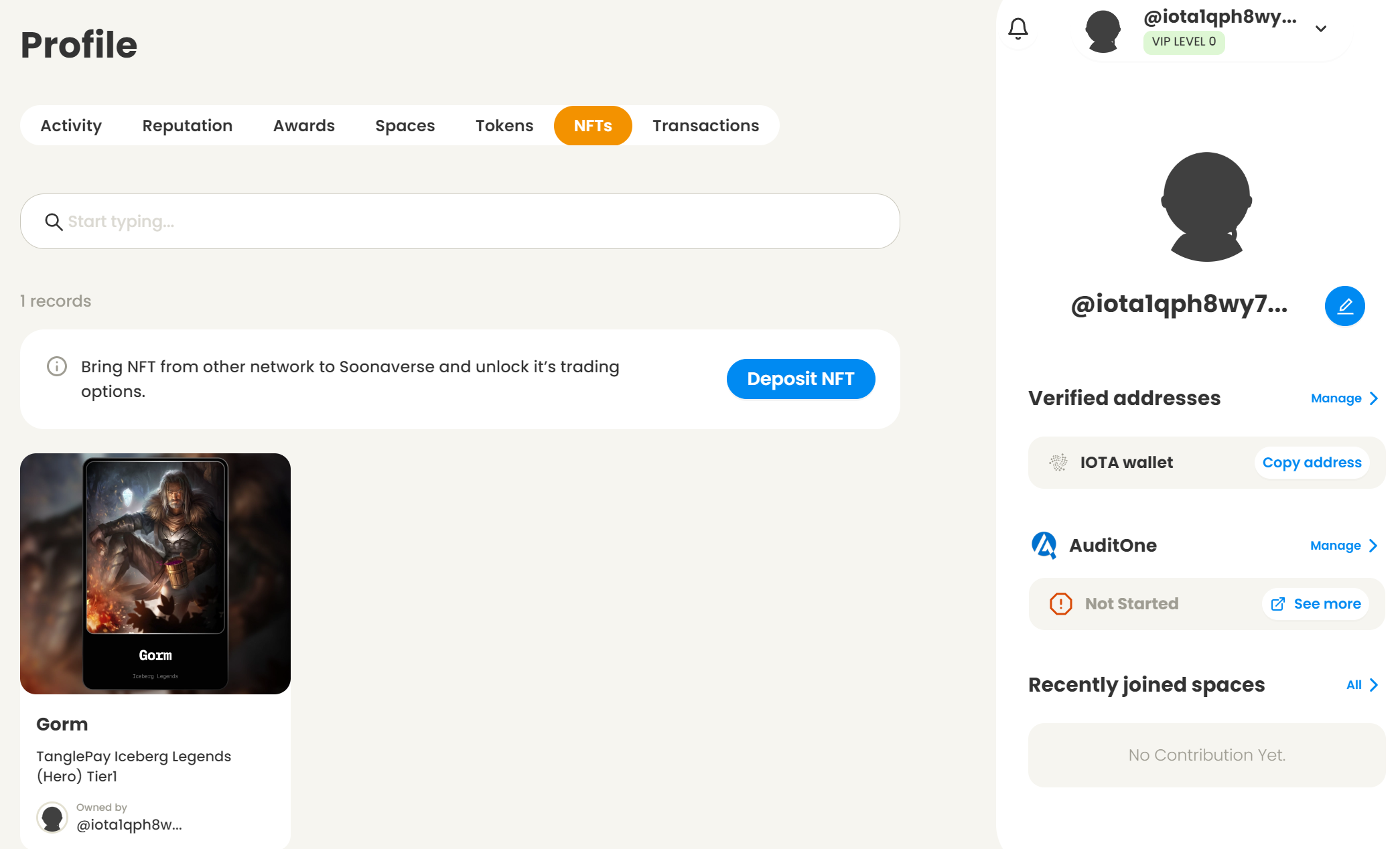Viewport: 1400px width, 849px height.
Task: Open the AuditOne See more link
Action: [1316, 604]
